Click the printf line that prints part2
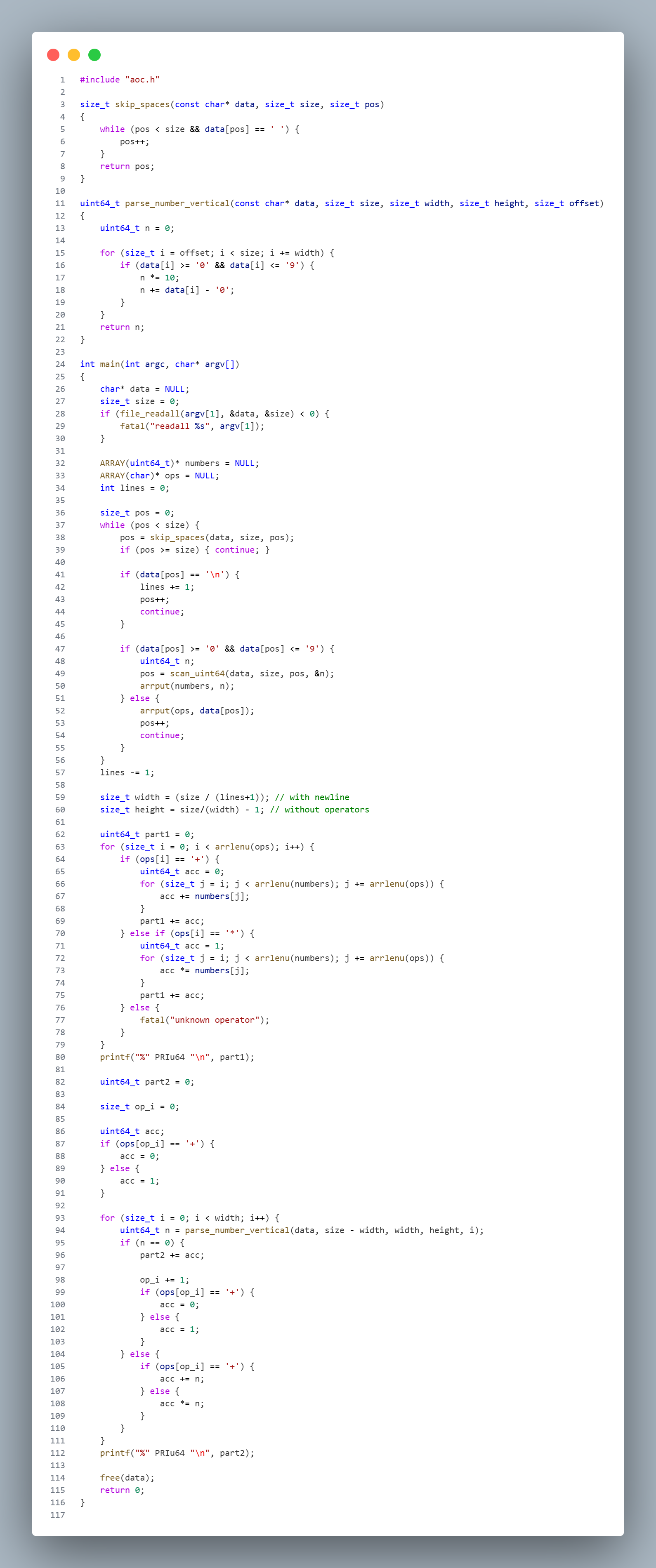The width and height of the screenshot is (656, 1568). tap(177, 1453)
